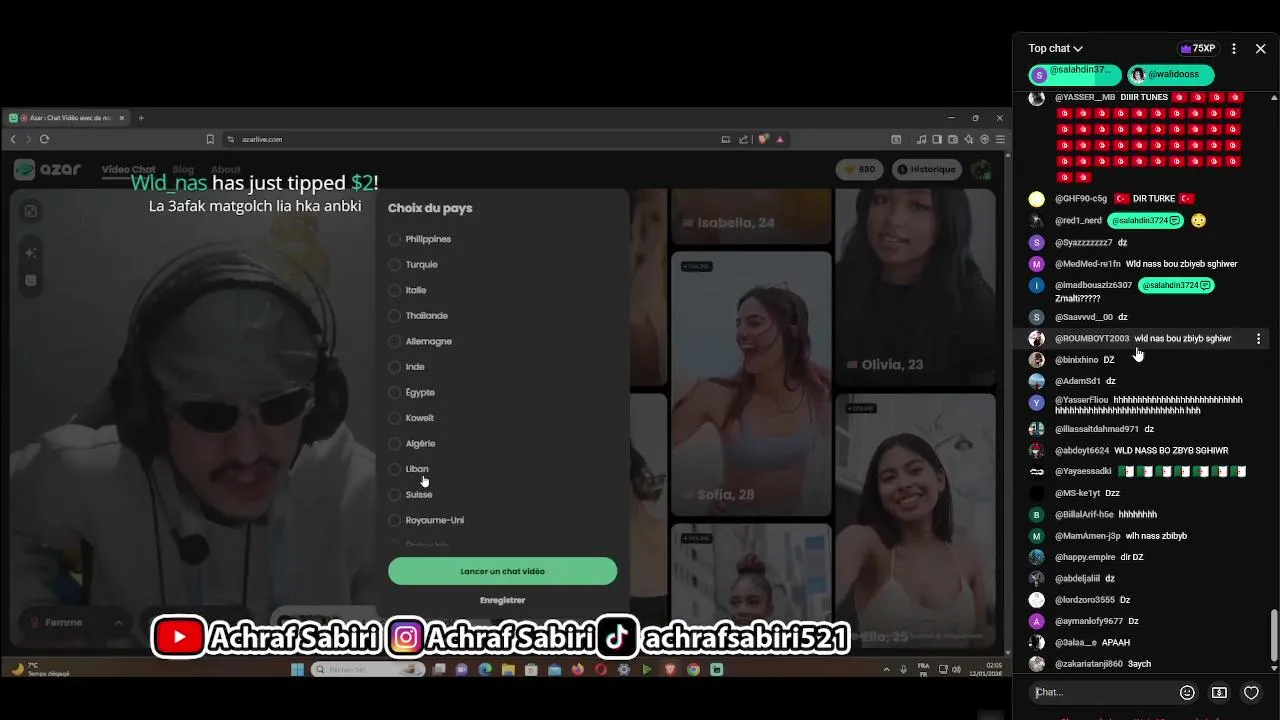The width and height of the screenshot is (1280, 720).
Task: Go back in the browser
Action: tap(13, 139)
